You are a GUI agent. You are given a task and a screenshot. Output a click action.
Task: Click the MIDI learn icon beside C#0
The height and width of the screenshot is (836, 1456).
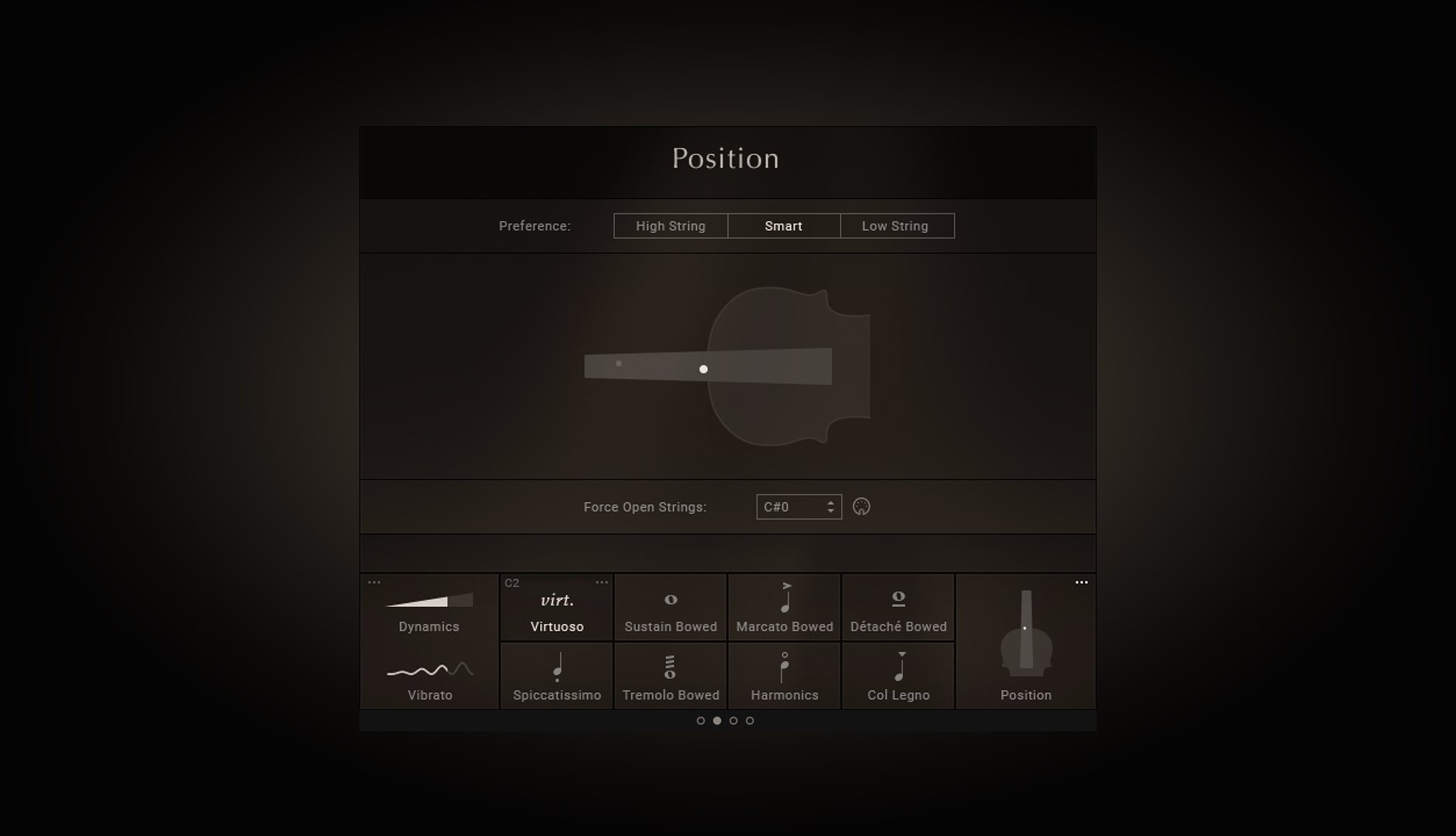pos(861,507)
